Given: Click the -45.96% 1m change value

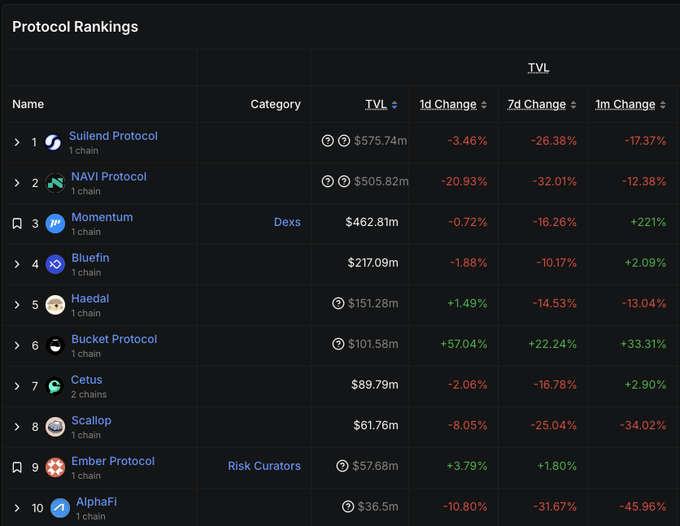Looking at the screenshot, I should (x=643, y=506).
